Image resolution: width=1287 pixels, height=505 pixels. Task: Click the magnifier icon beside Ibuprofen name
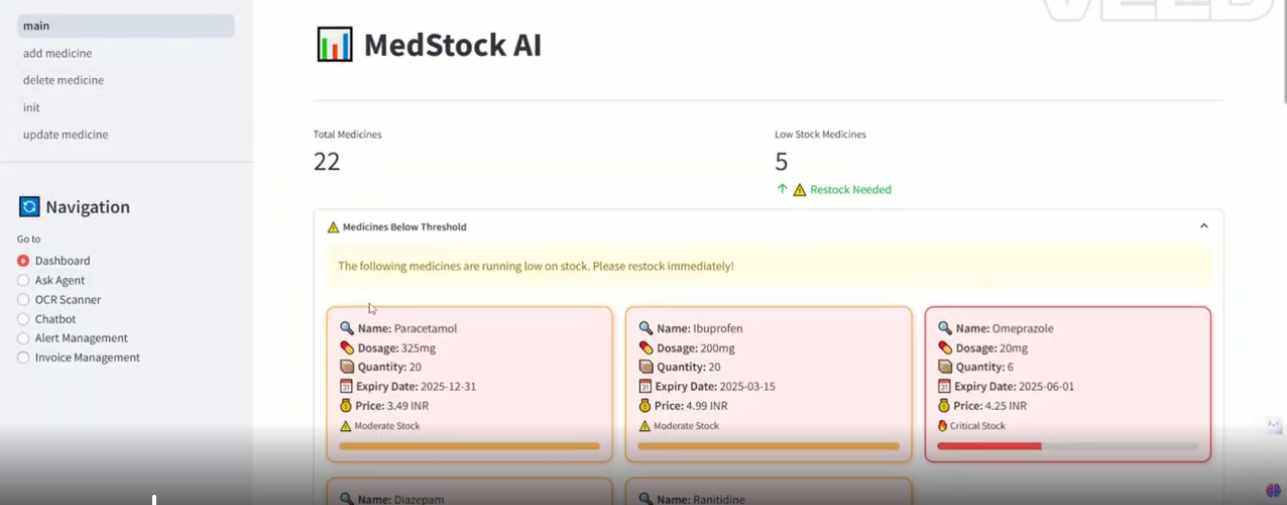coord(646,328)
